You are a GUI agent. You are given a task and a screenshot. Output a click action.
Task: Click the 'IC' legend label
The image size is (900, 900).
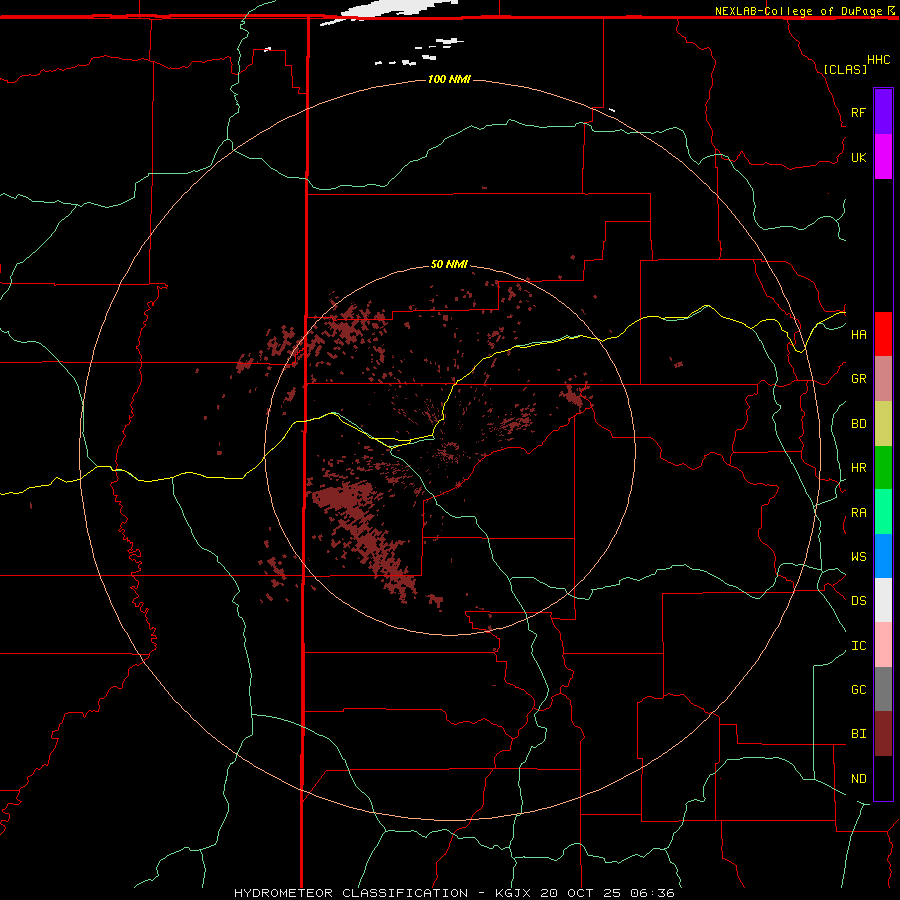pos(858,646)
